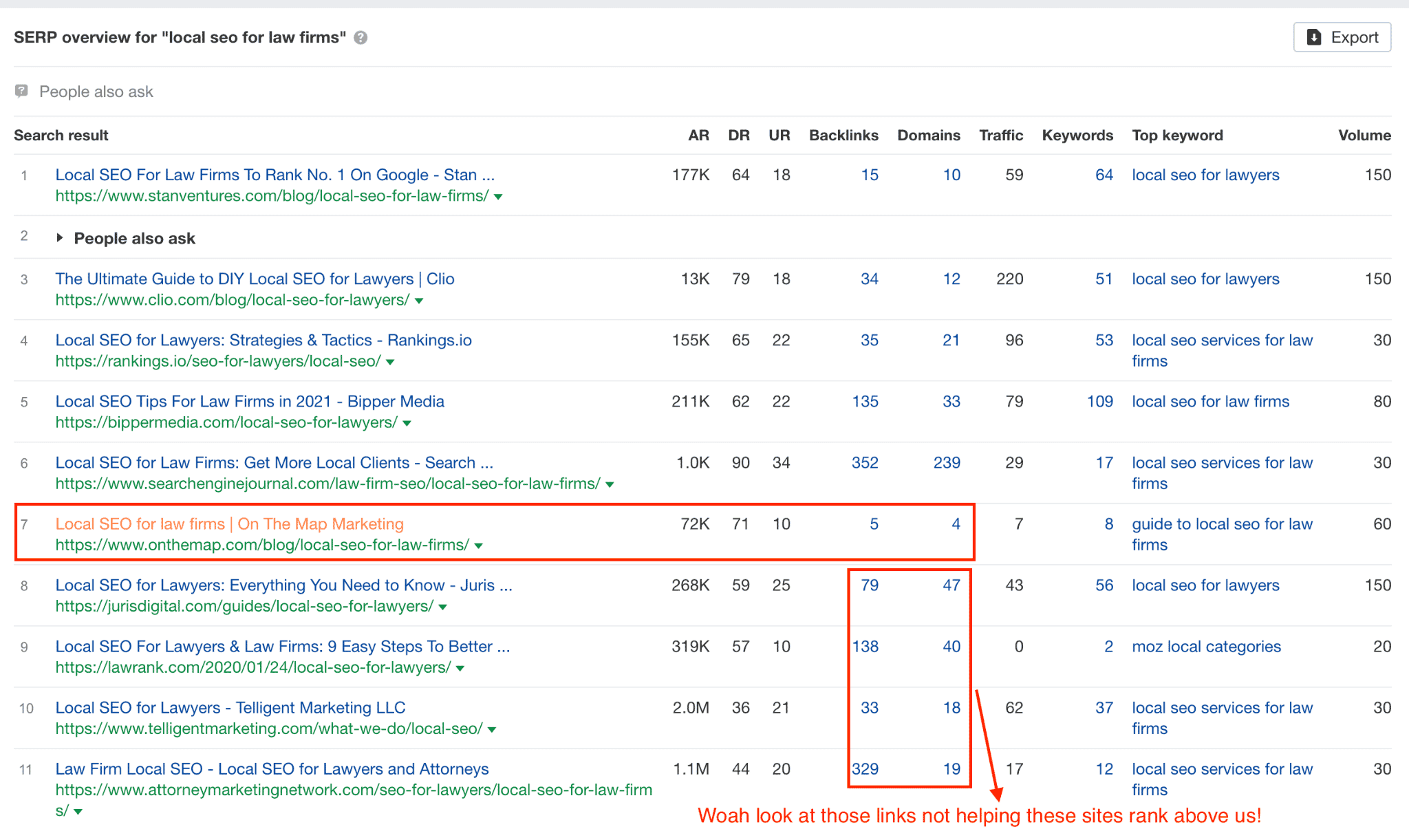Open dropdown arrow next to attorneymarketingnetwork.com URL
This screenshot has width=1409, height=840.
[x=78, y=811]
